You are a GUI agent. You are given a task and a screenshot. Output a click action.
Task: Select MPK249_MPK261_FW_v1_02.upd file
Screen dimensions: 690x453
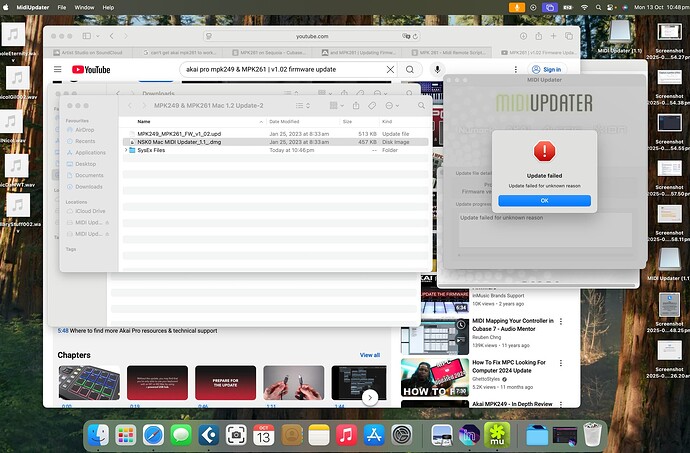[275, 133]
